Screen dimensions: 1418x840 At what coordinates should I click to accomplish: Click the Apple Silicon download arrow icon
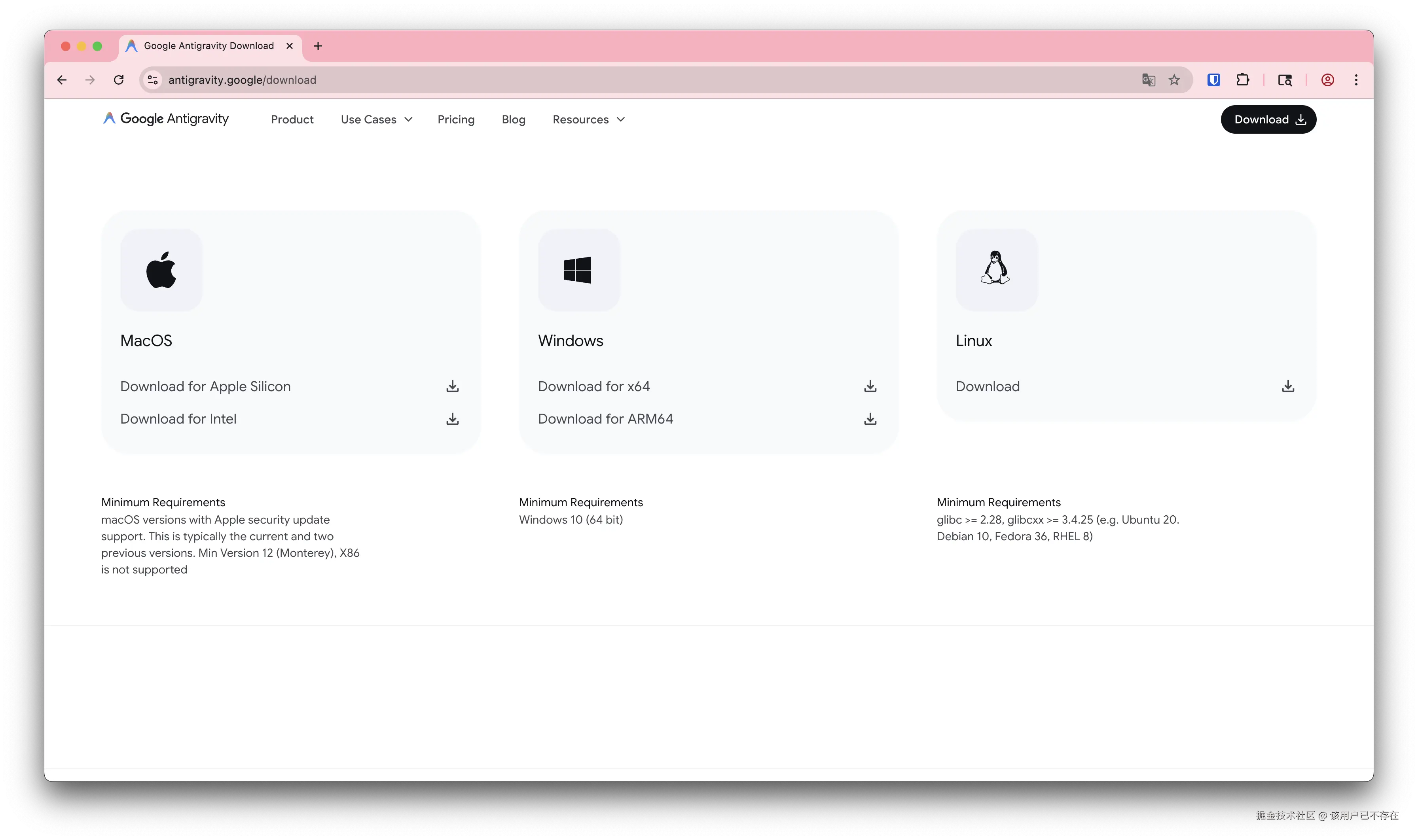pyautogui.click(x=452, y=386)
